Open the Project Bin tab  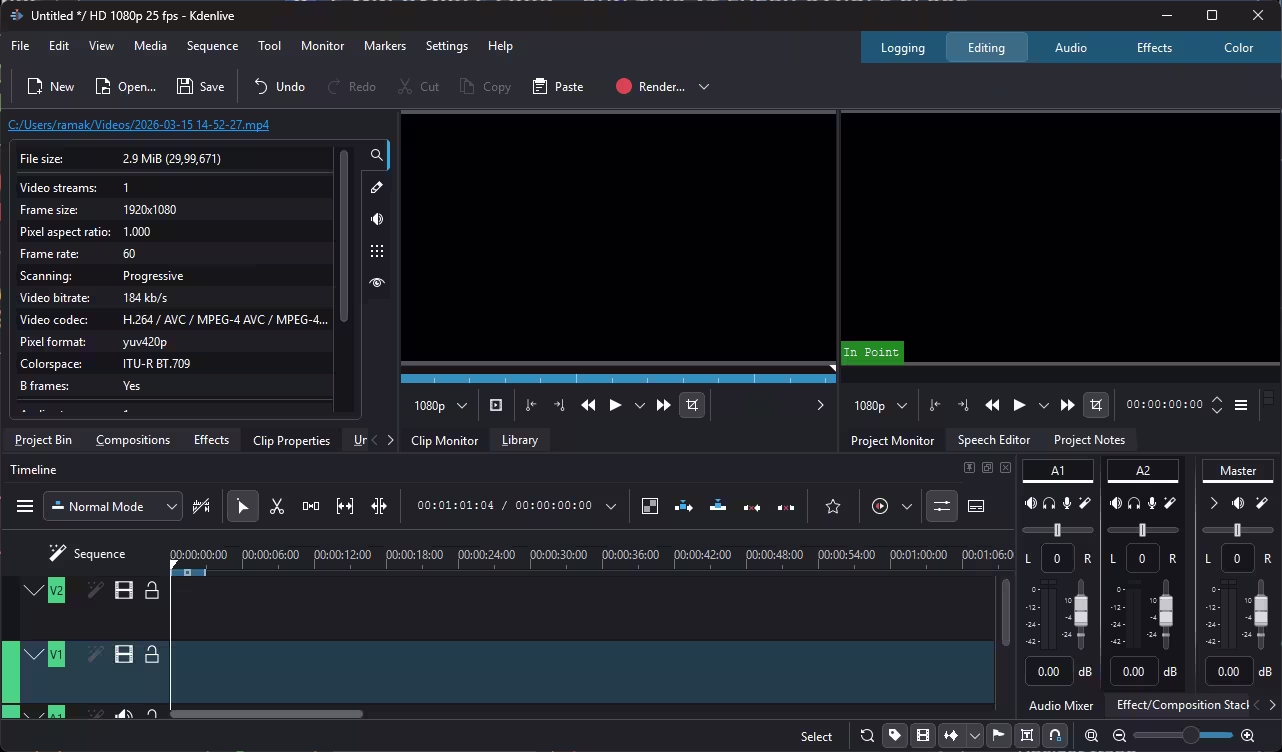43,440
